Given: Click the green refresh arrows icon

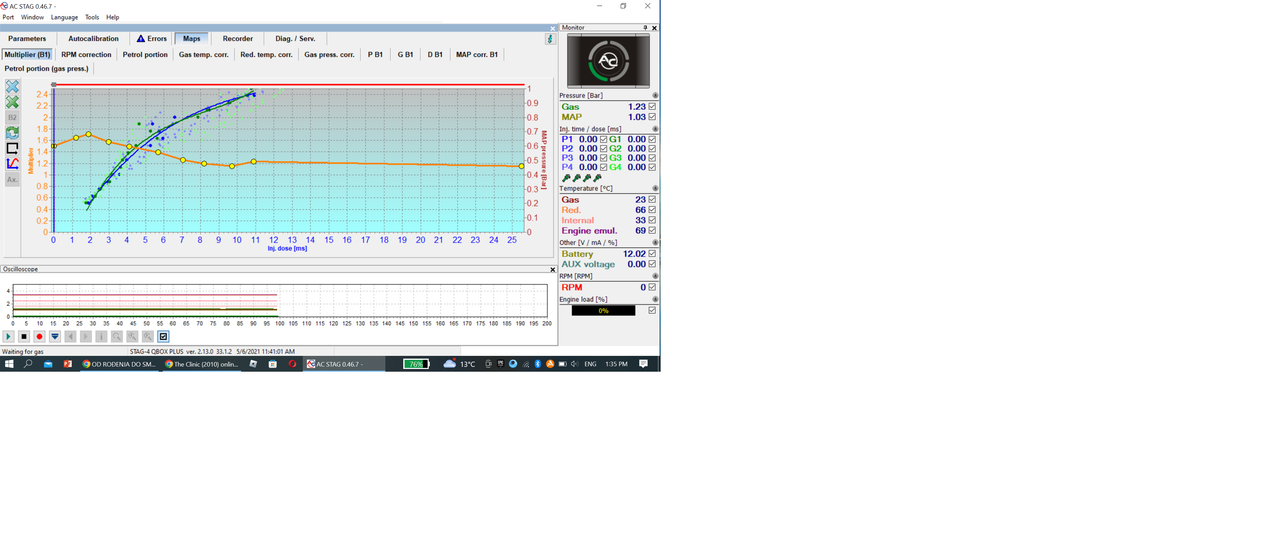Looking at the screenshot, I should pyautogui.click(x=12, y=132).
